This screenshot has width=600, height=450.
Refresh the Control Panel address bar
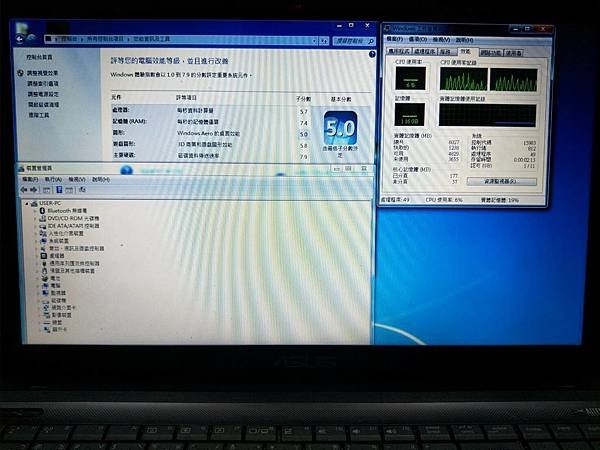(x=324, y=41)
